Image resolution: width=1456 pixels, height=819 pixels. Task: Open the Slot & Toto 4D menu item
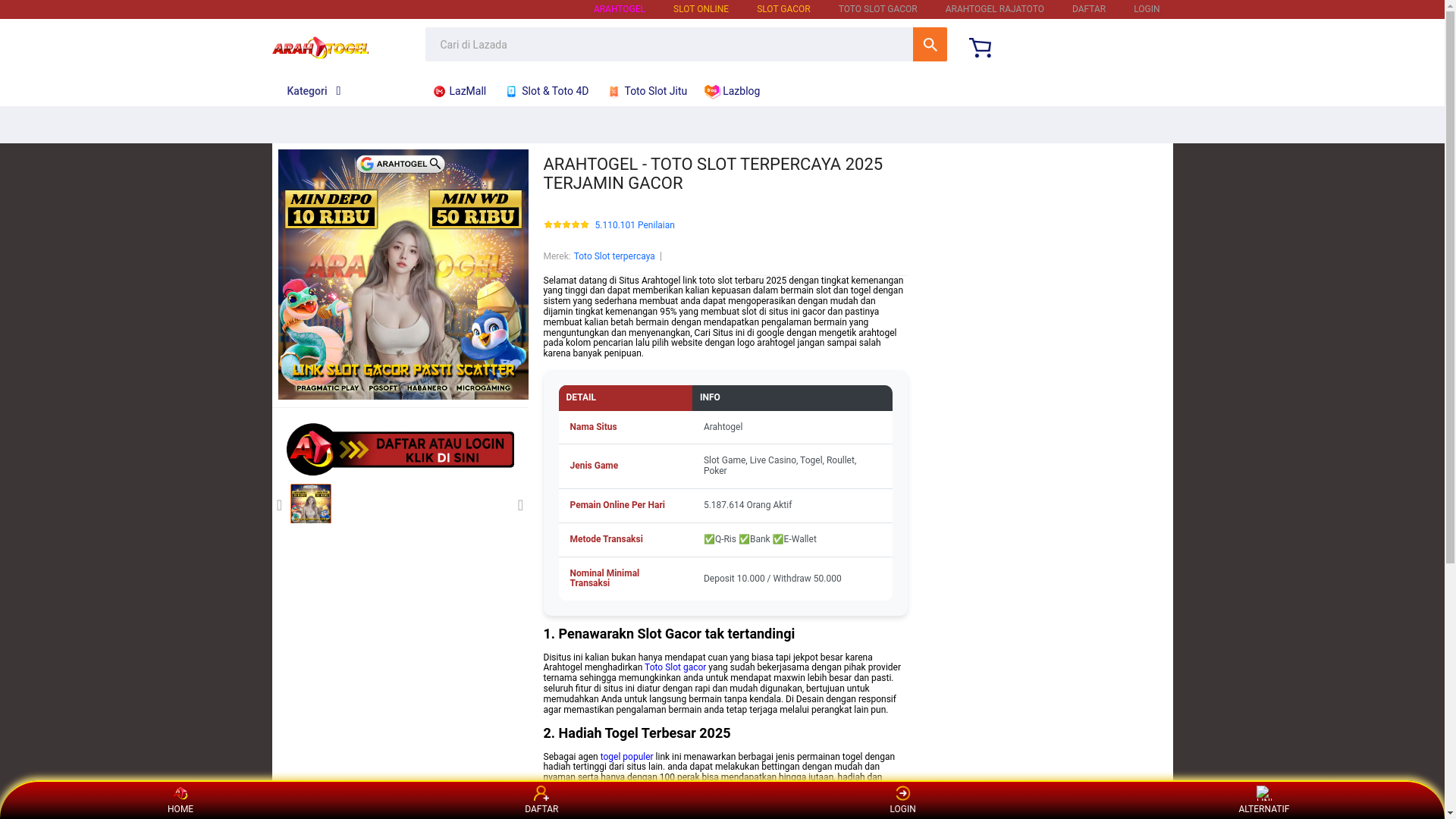click(x=547, y=91)
